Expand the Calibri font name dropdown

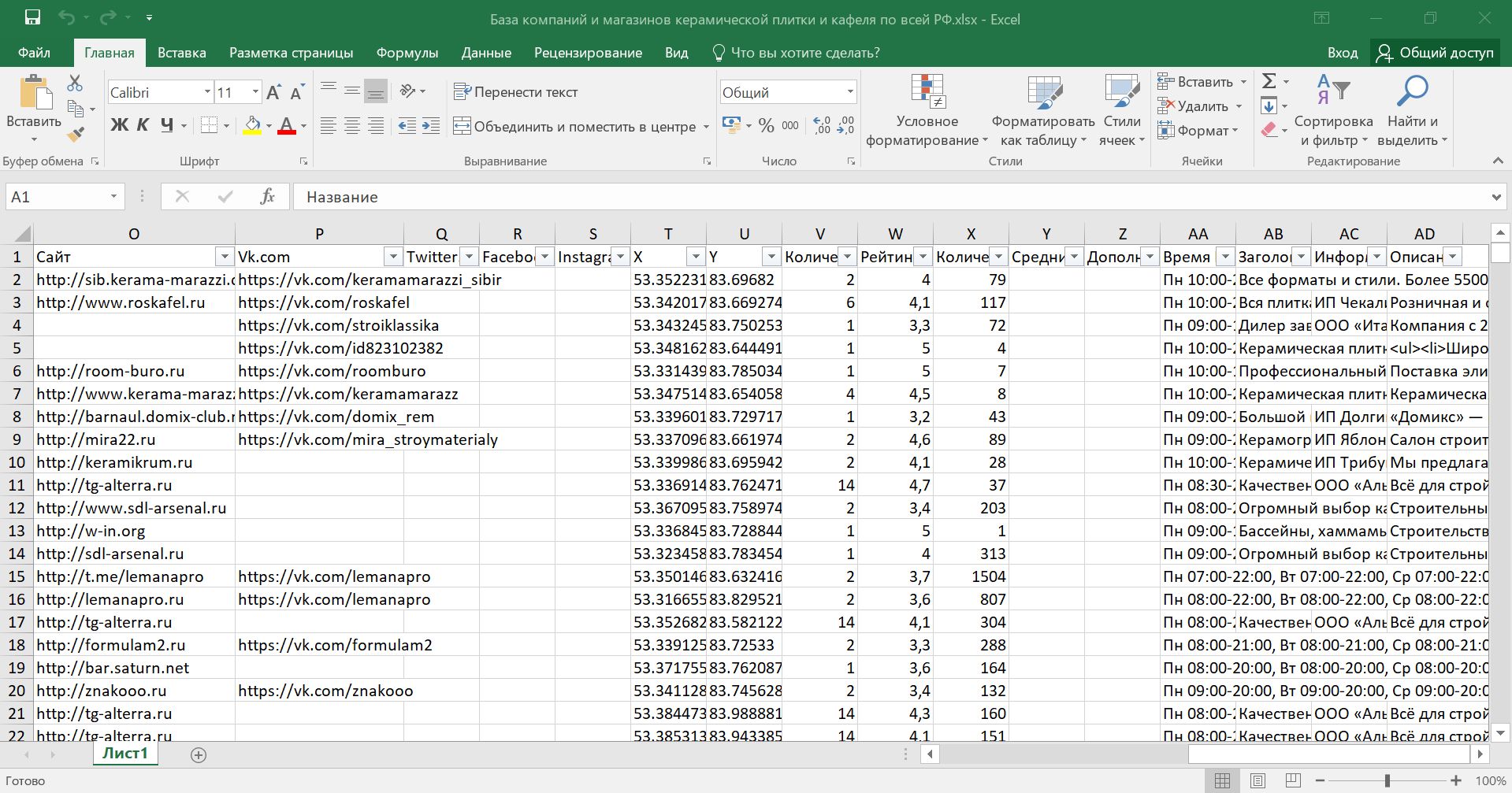pyautogui.click(x=207, y=92)
